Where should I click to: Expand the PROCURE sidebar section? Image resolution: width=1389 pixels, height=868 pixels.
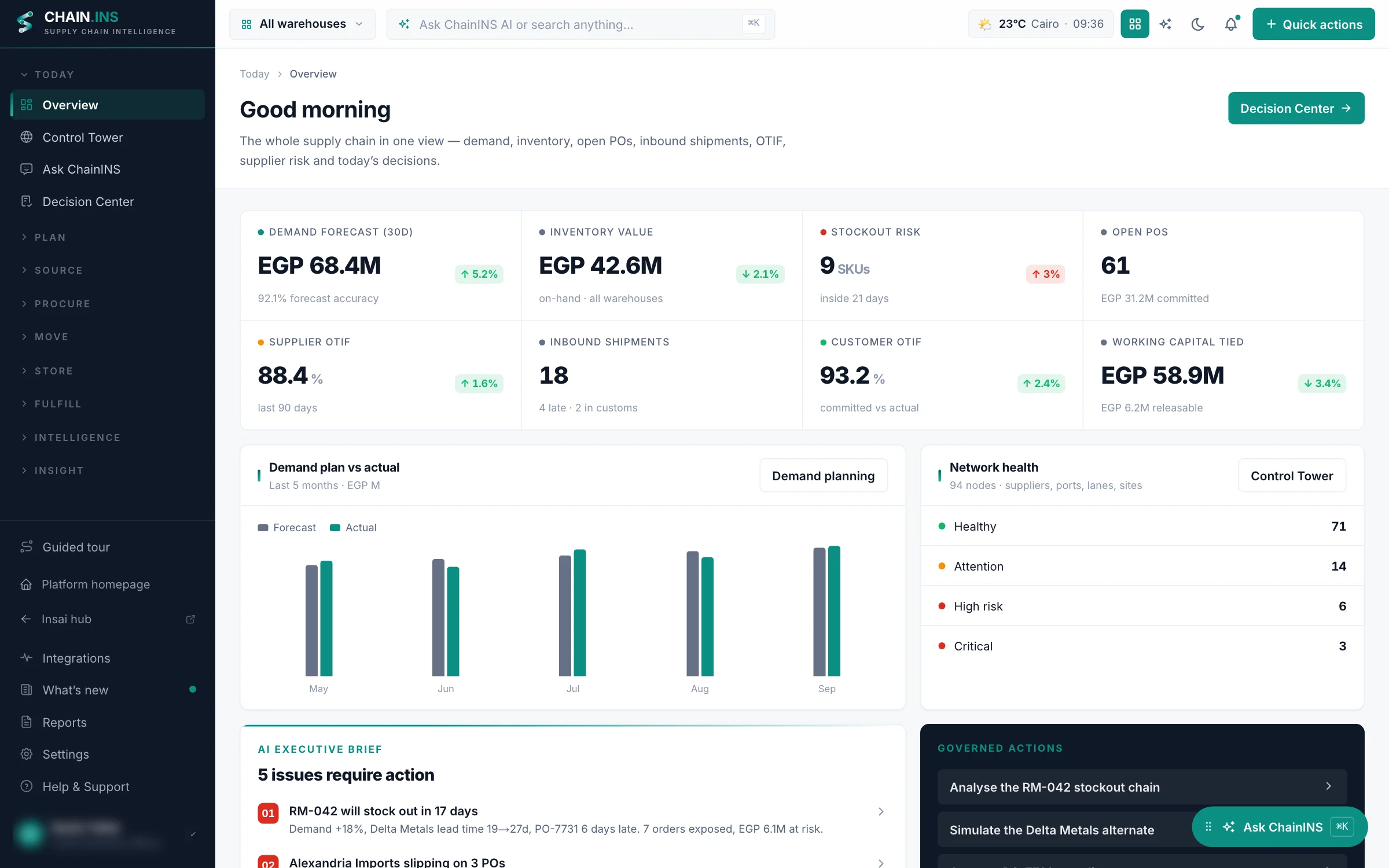tap(56, 304)
